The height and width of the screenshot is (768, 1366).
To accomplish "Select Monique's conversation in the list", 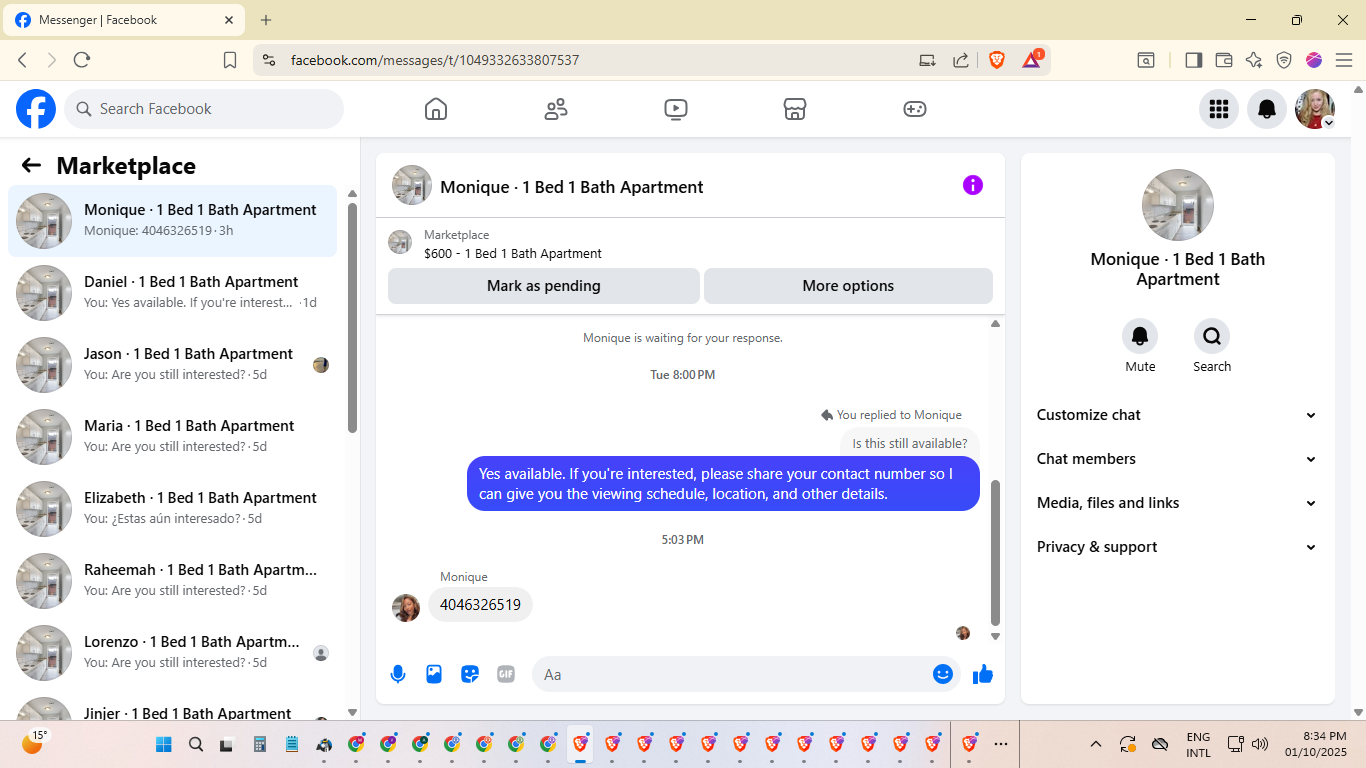I will [172, 221].
